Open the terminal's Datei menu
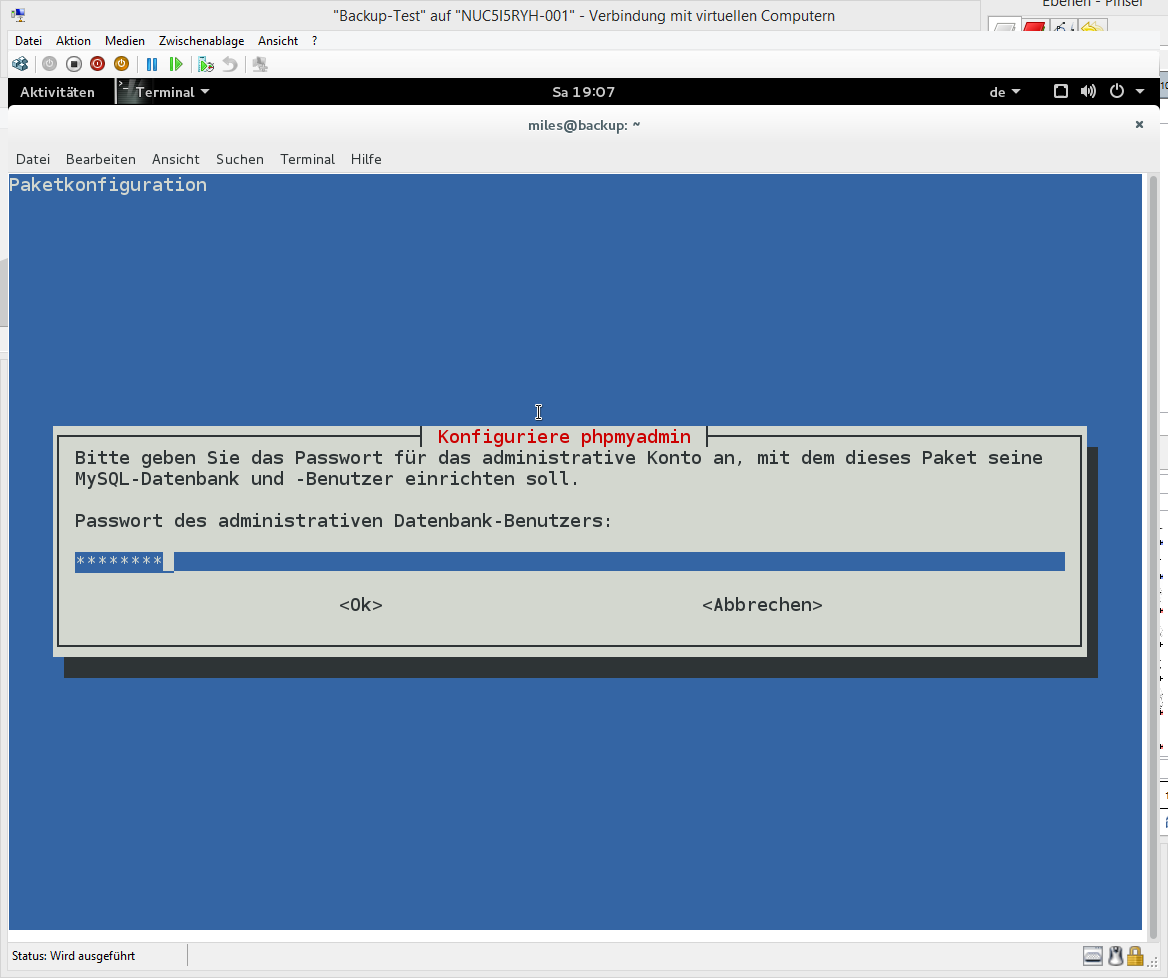This screenshot has height=978, width=1168. point(33,159)
